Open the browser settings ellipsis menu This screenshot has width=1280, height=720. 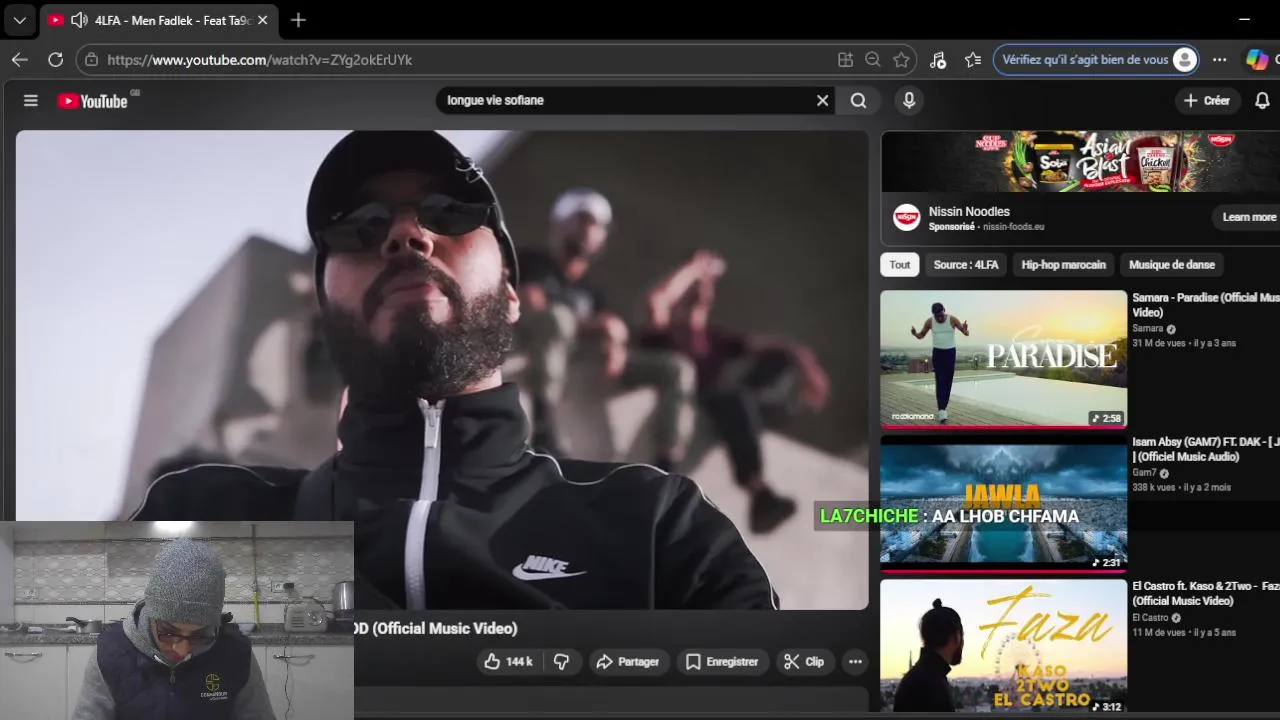tap(1219, 60)
